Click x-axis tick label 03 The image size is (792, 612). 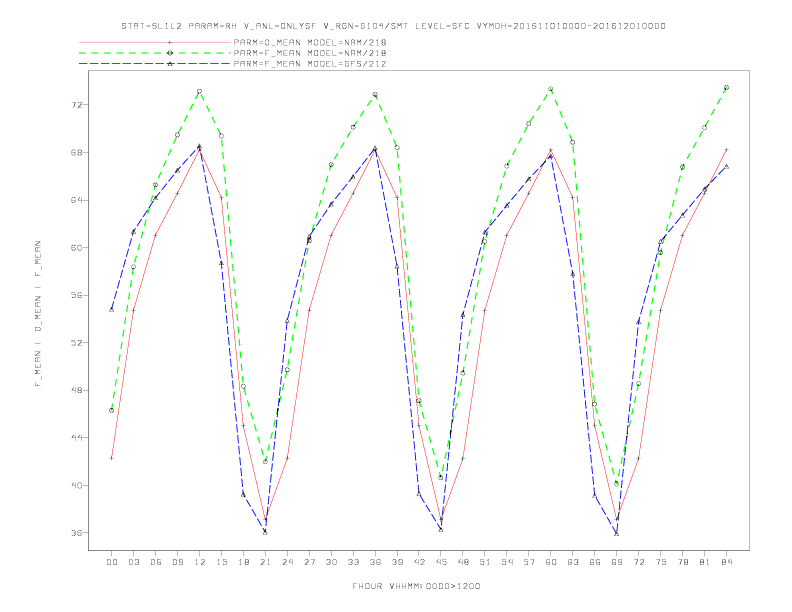pyautogui.click(x=133, y=562)
